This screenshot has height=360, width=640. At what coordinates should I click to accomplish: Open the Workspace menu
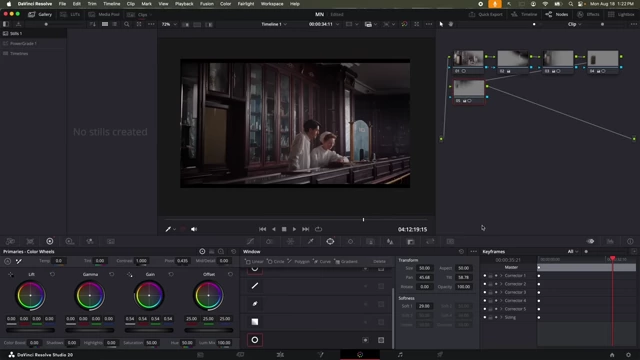(272, 4)
